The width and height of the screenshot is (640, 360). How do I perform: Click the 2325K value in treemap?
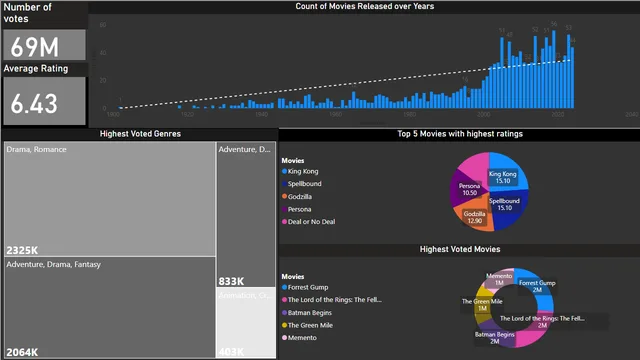coord(22,250)
